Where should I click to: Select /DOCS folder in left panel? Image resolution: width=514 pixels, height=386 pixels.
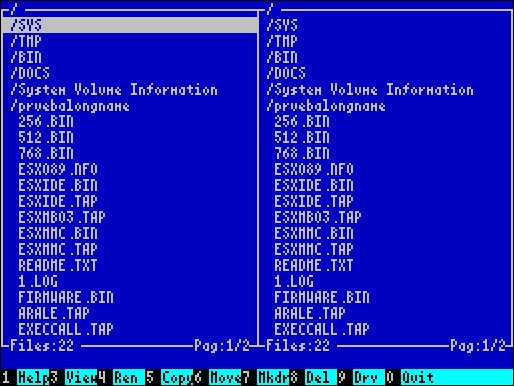(x=30, y=73)
